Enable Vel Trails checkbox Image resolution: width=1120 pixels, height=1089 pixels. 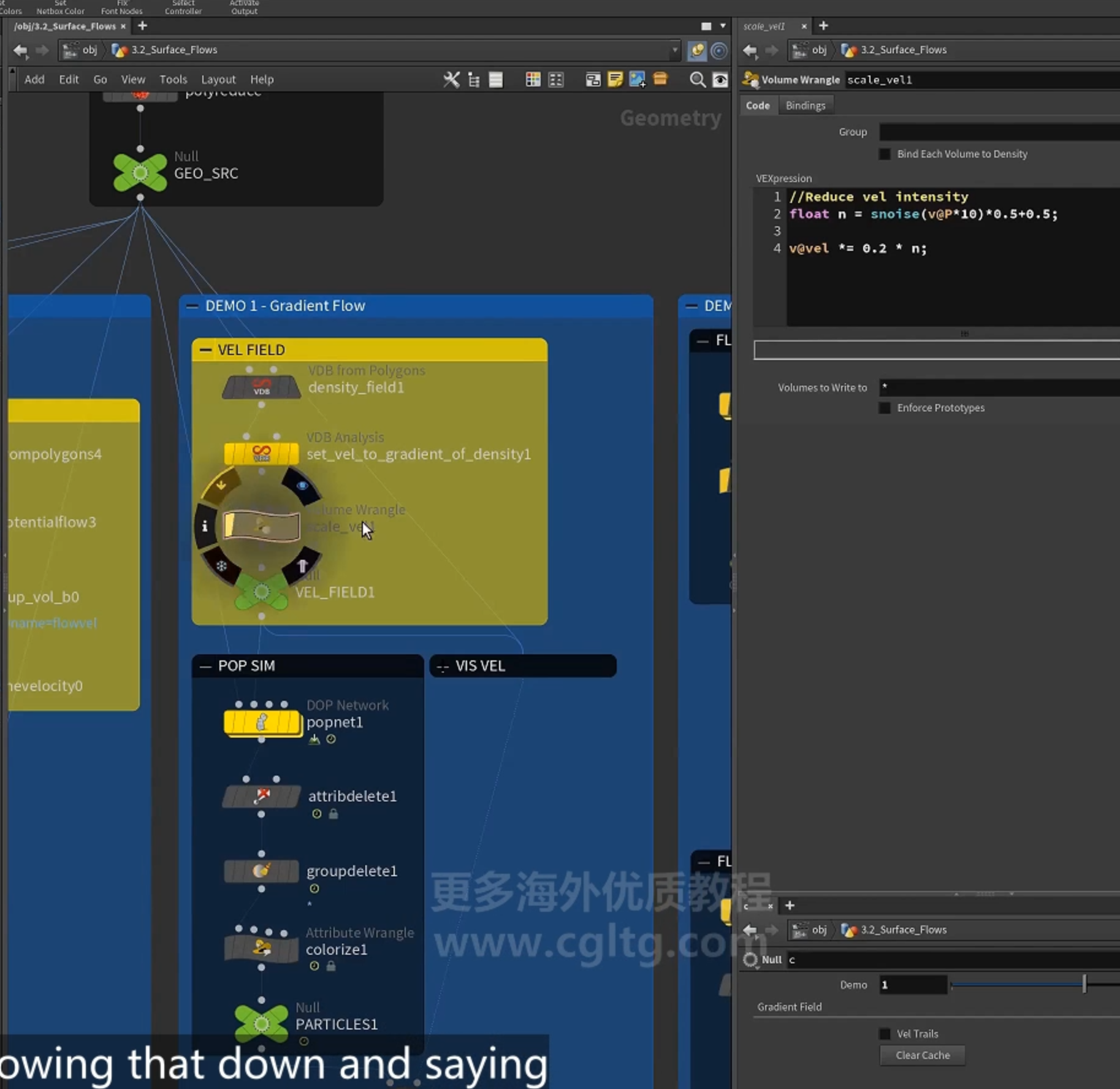pyautogui.click(x=885, y=1034)
